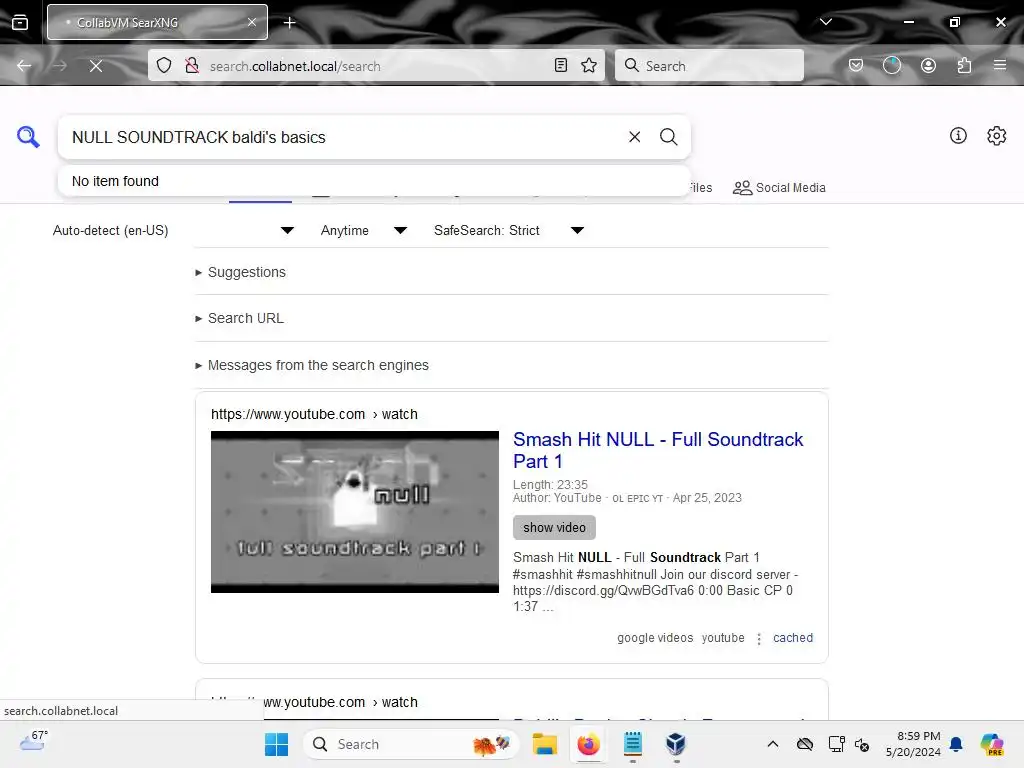Open the first result's youtube.com URL

(314, 415)
